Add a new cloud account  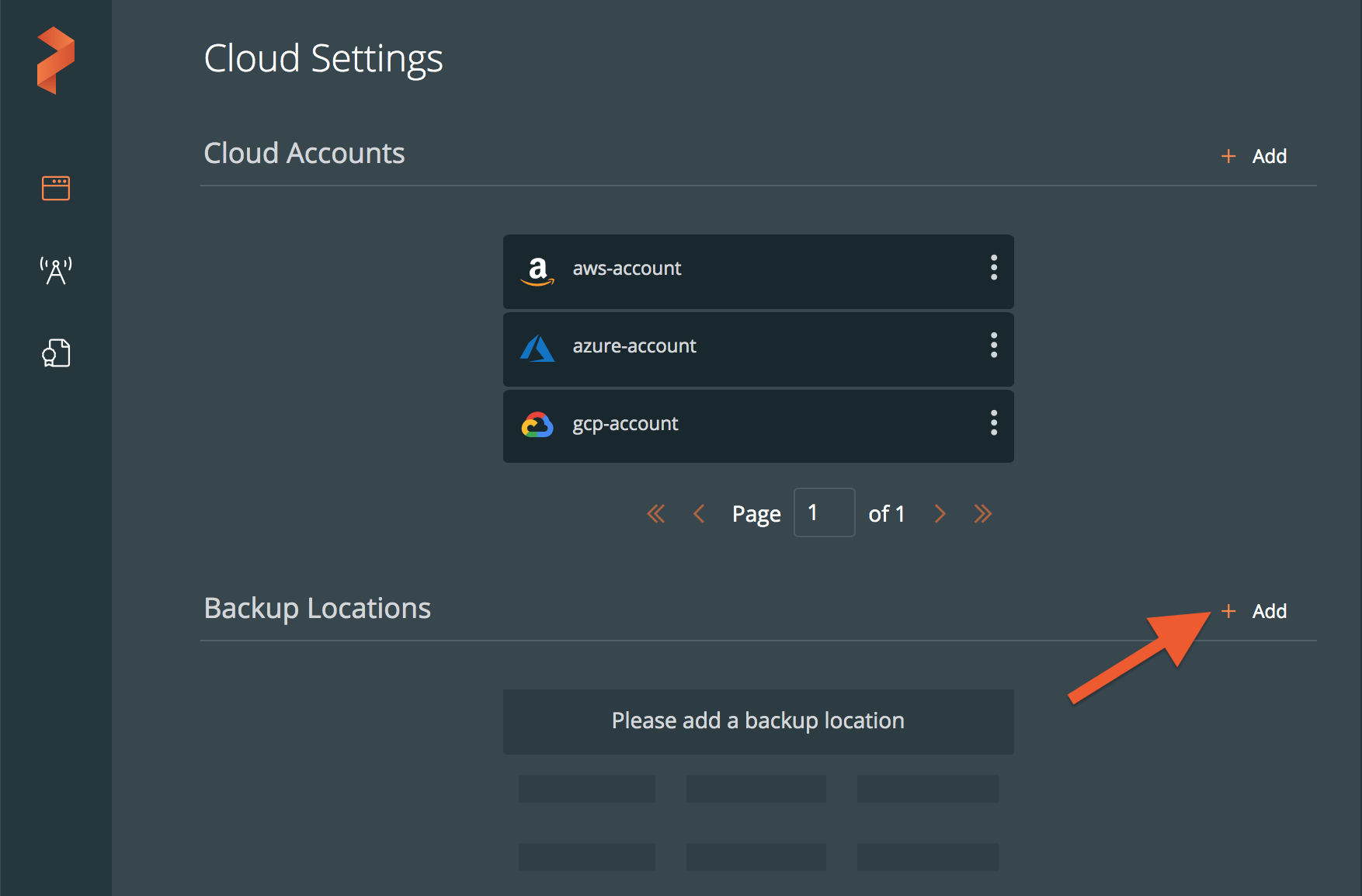[1269, 156]
